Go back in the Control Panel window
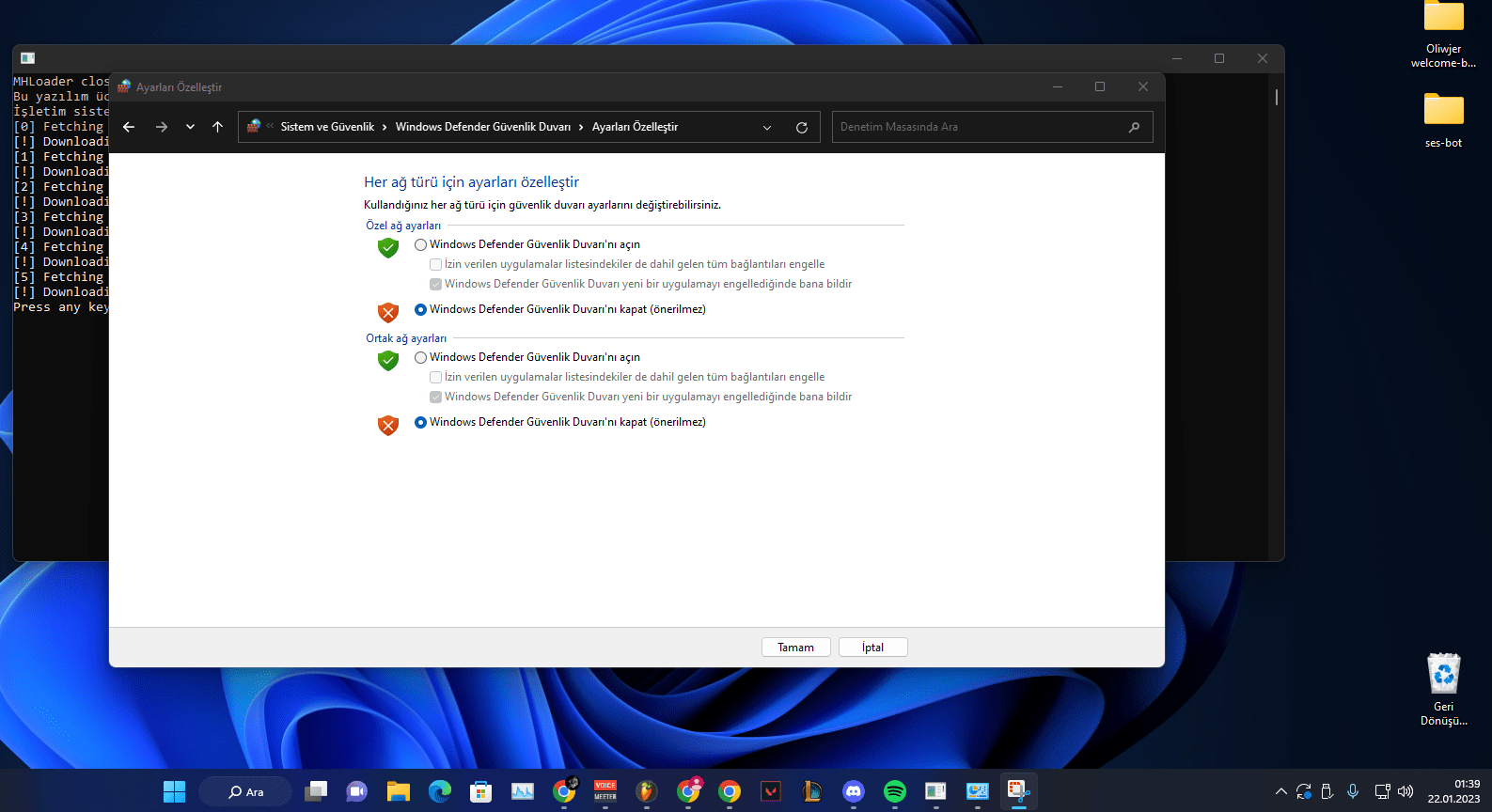The image size is (1492, 812). (129, 127)
